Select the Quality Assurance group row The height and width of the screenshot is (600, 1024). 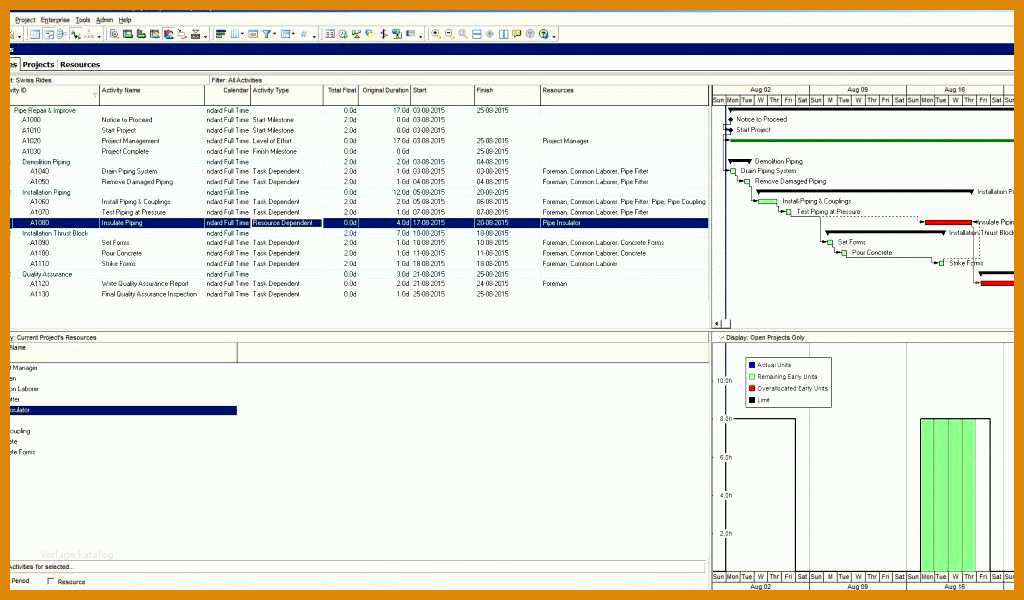point(358,274)
